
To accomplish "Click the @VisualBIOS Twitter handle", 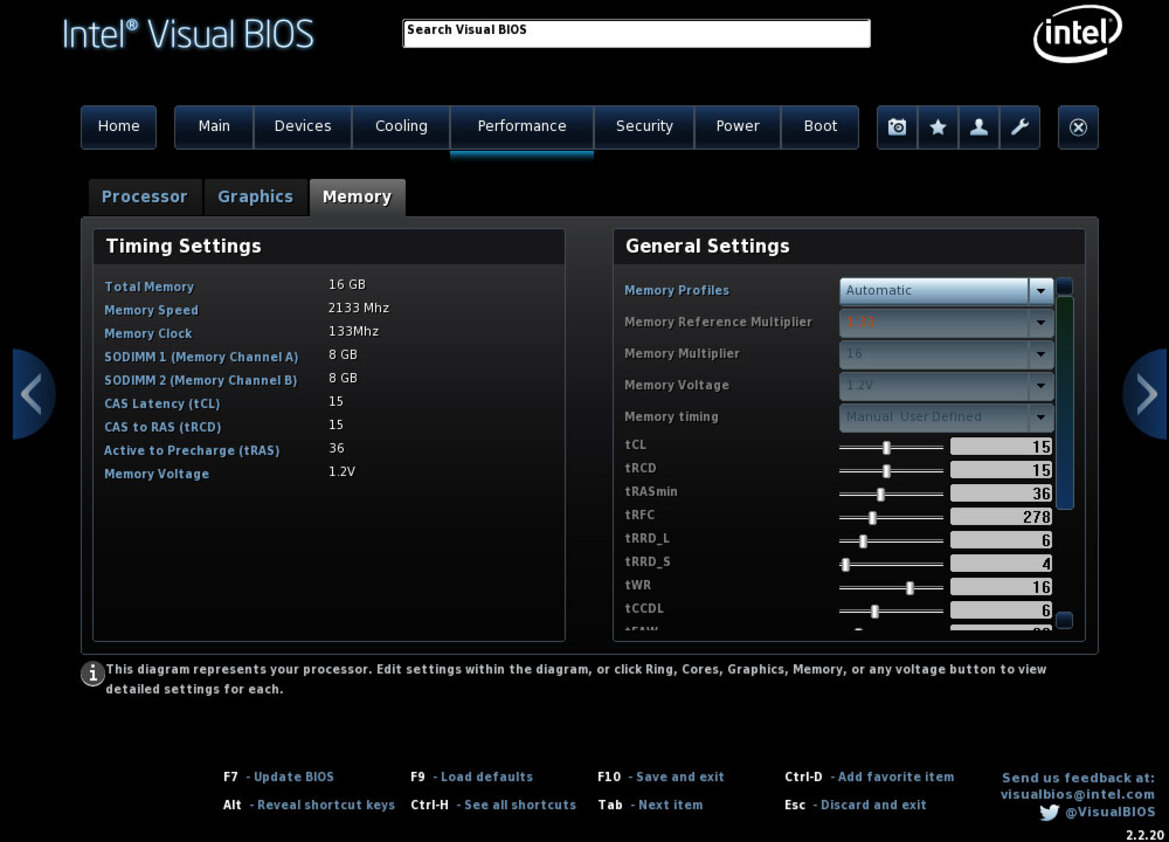I will click(1109, 812).
